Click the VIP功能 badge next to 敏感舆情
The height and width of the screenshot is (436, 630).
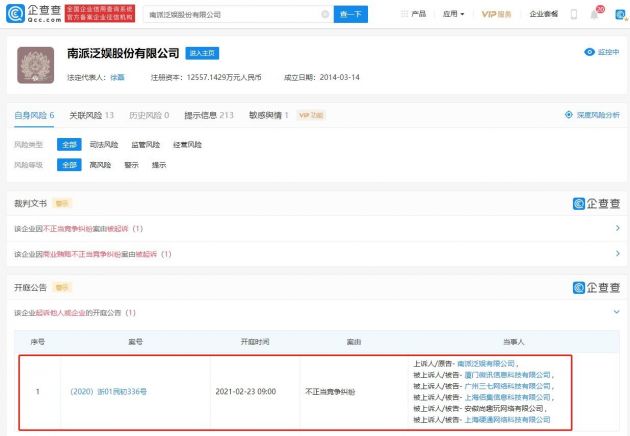pos(311,116)
